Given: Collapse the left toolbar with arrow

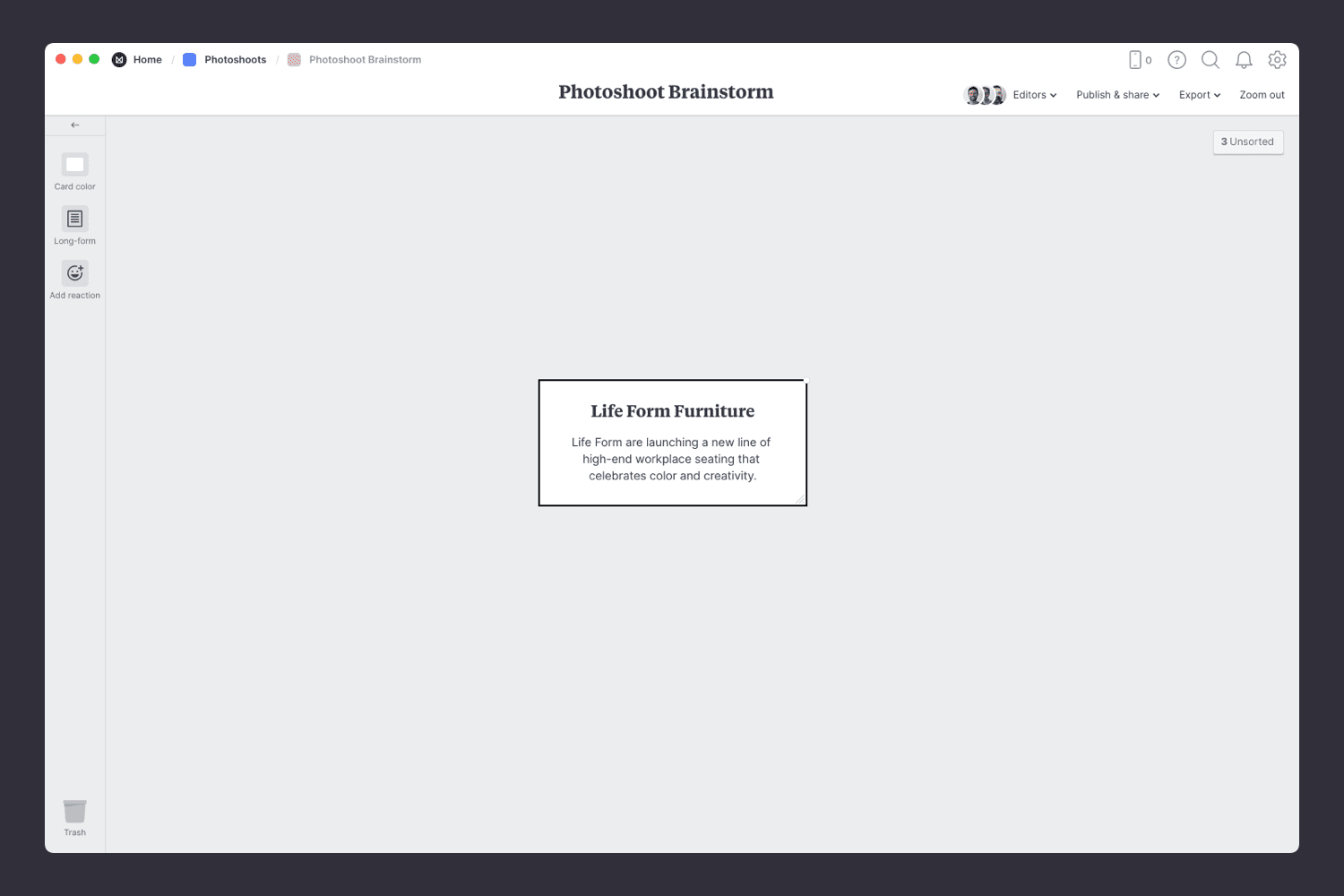Looking at the screenshot, I should point(75,125).
